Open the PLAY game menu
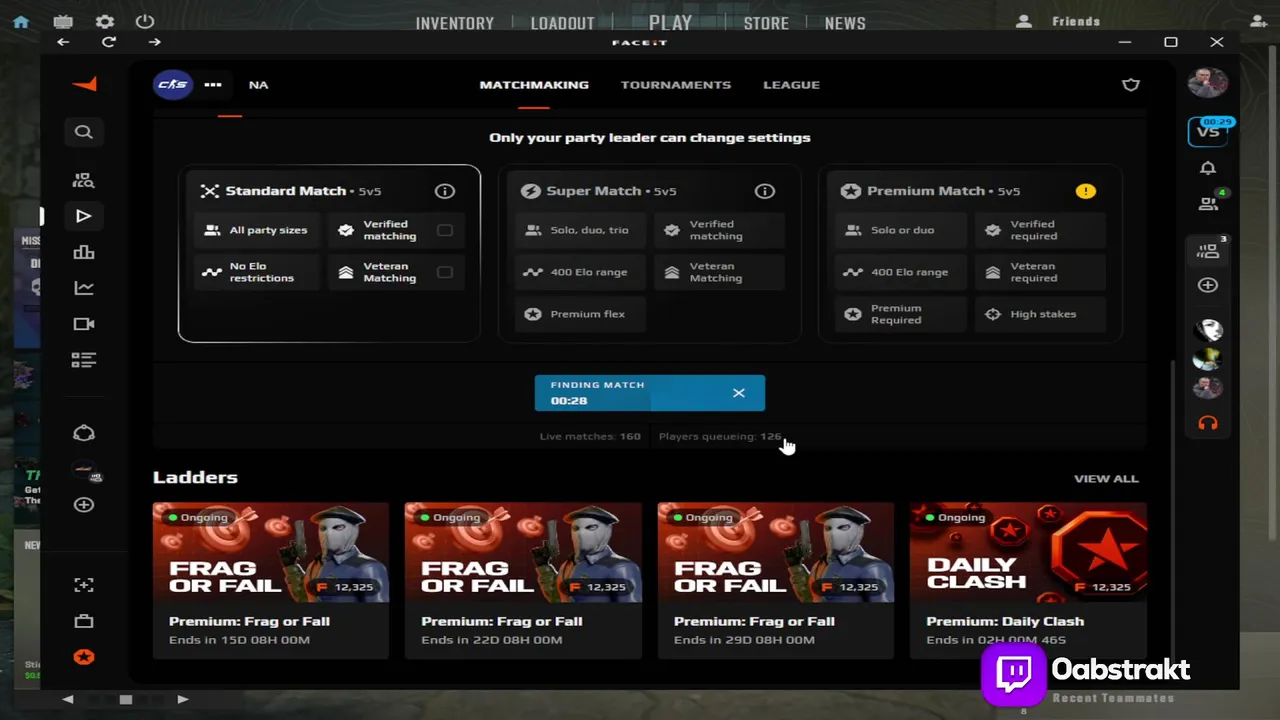Image resolution: width=1280 pixels, height=720 pixels. (670, 22)
